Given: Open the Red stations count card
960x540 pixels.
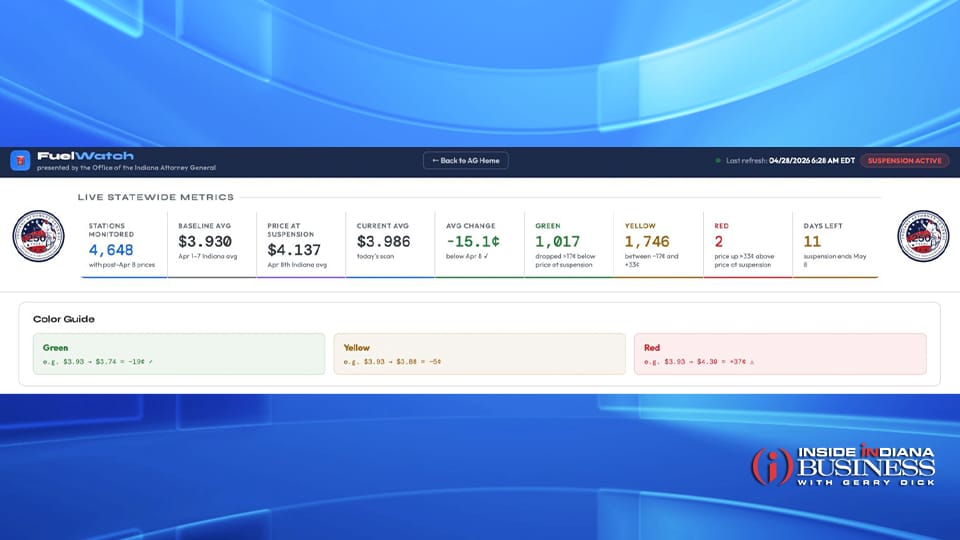Looking at the screenshot, I should coord(746,244).
